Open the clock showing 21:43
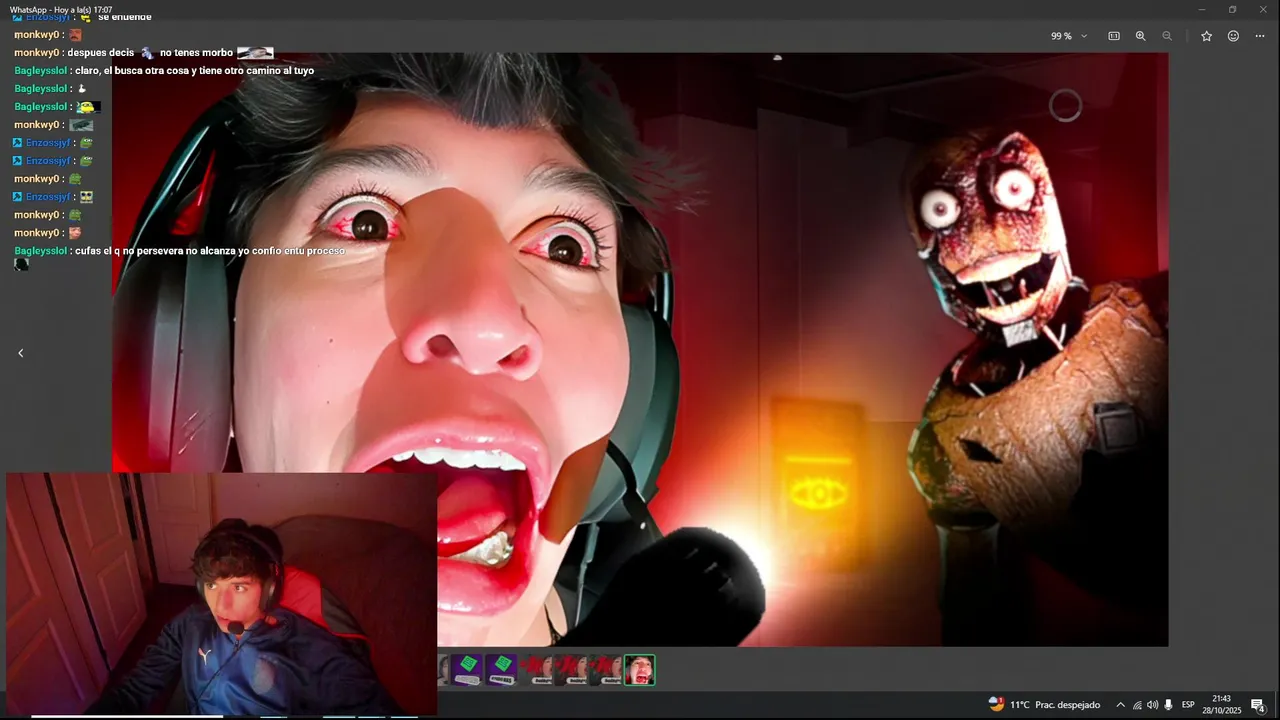This screenshot has height=720, width=1280. pos(1224,705)
